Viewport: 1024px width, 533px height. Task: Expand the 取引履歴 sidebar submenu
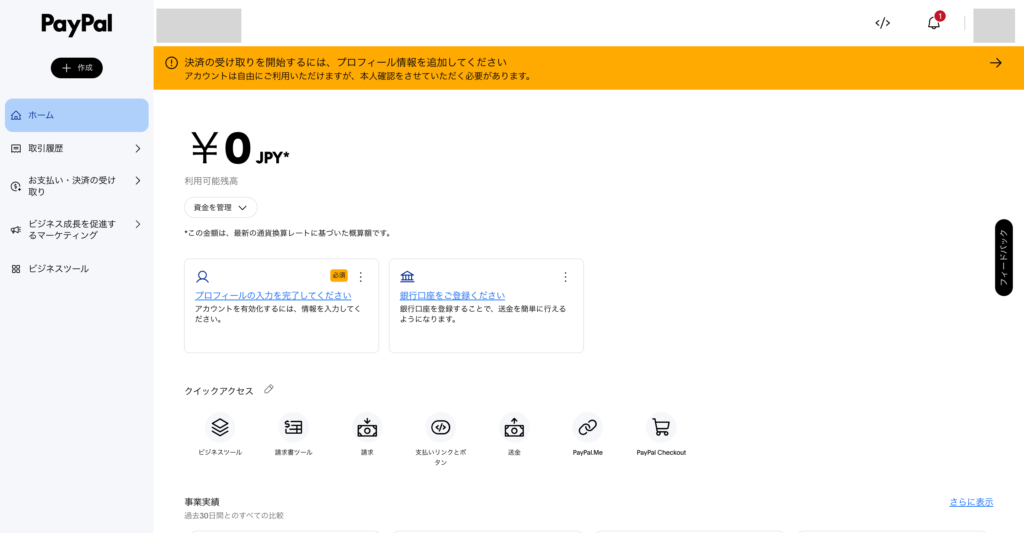tap(138, 148)
